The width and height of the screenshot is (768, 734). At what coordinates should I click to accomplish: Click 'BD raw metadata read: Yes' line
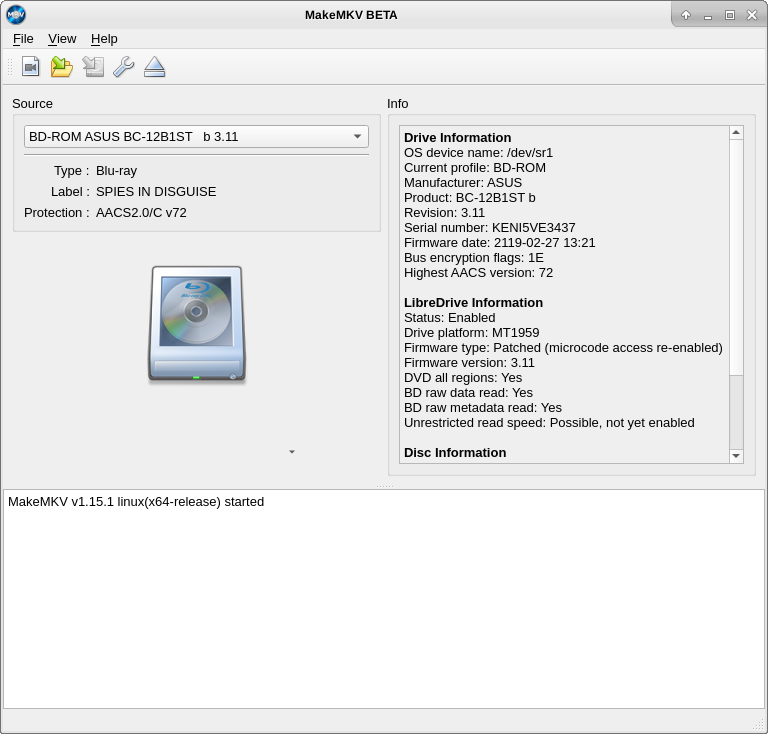[483, 408]
